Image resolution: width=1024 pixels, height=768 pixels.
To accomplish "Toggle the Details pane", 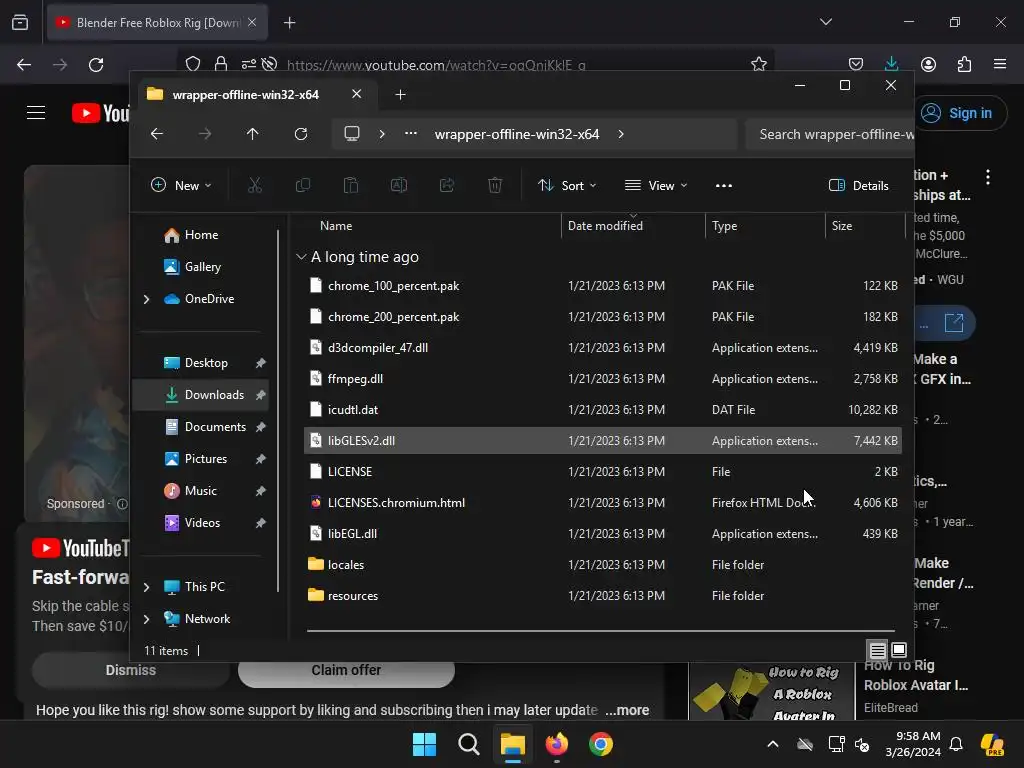I will coord(859,185).
